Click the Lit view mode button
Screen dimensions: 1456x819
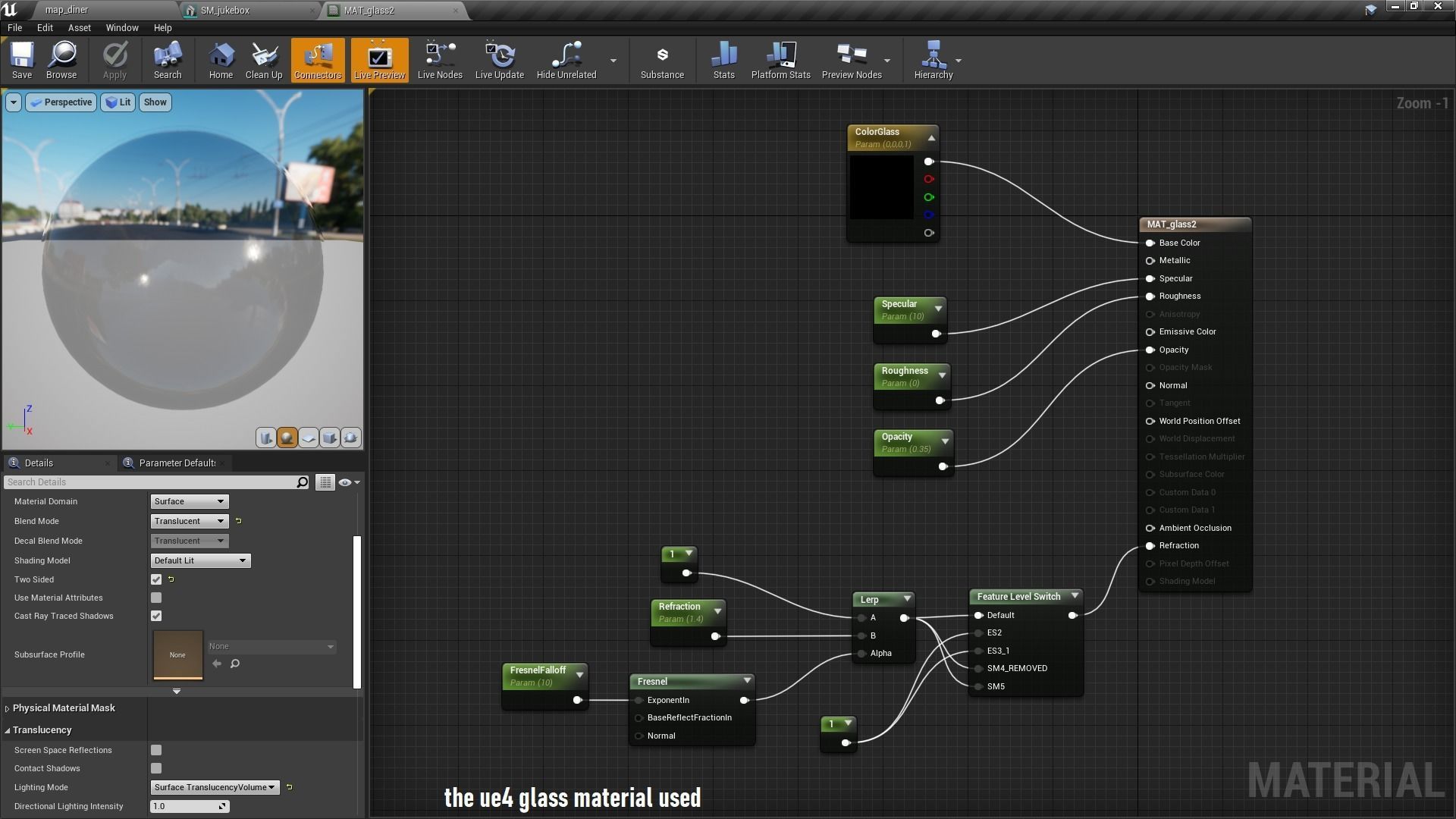point(118,102)
